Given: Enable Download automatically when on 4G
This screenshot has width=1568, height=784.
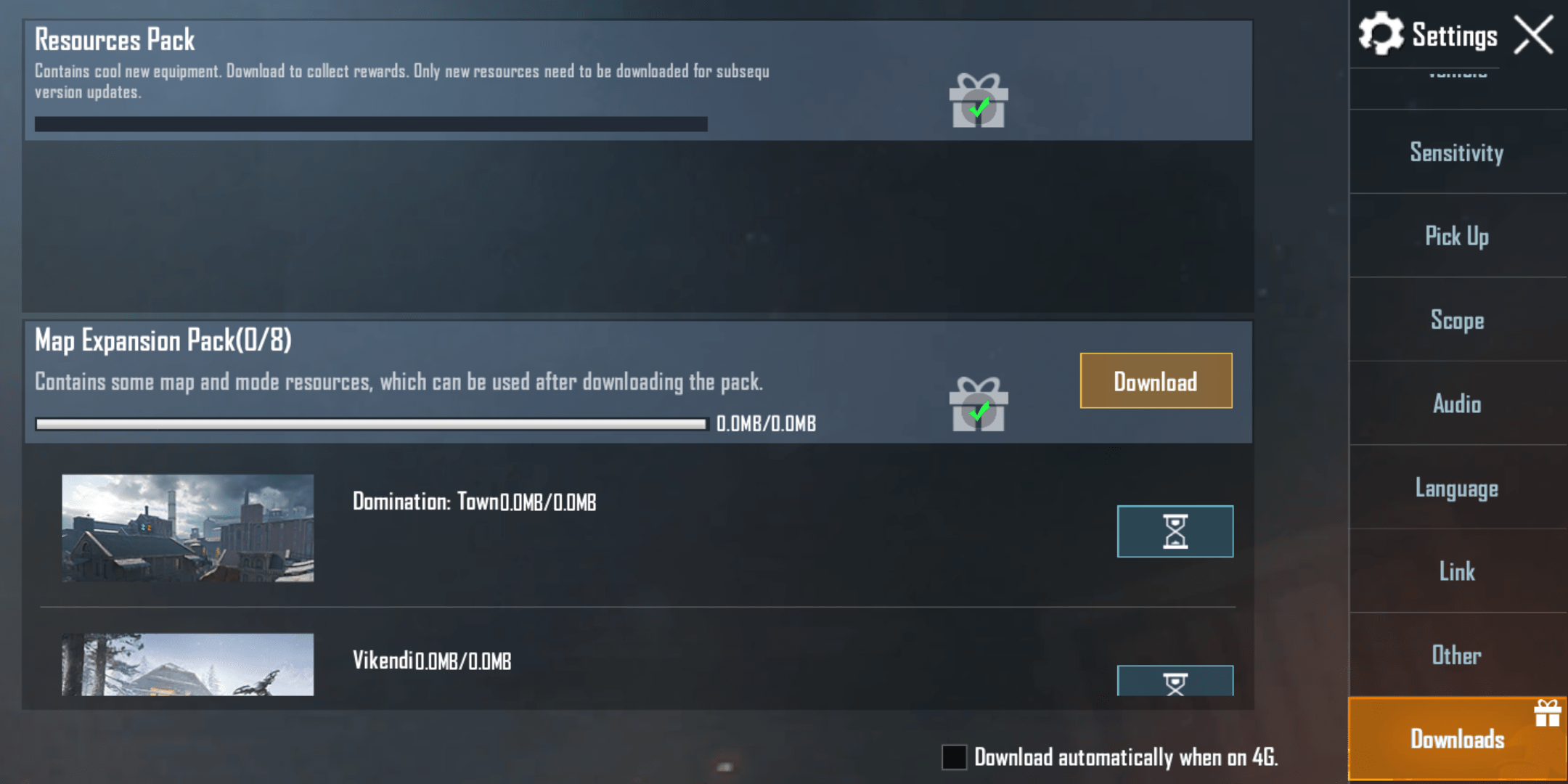Looking at the screenshot, I should pos(954,757).
